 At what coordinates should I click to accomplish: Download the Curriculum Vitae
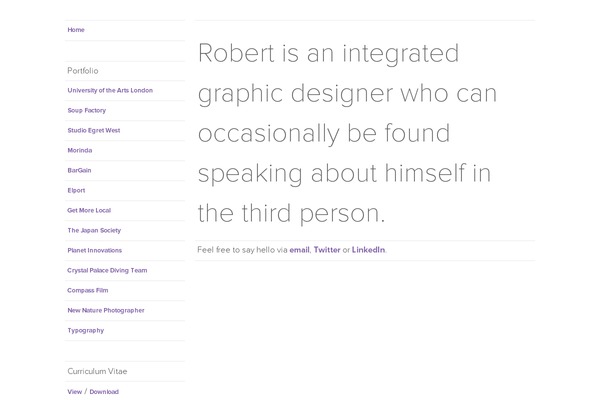104,392
